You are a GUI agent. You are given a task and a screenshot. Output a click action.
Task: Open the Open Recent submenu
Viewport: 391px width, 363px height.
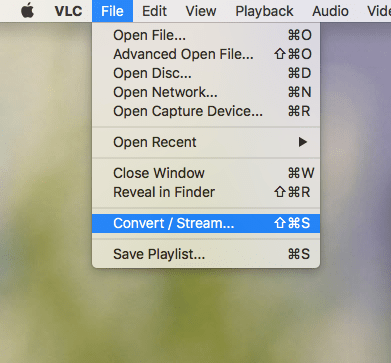pos(206,142)
